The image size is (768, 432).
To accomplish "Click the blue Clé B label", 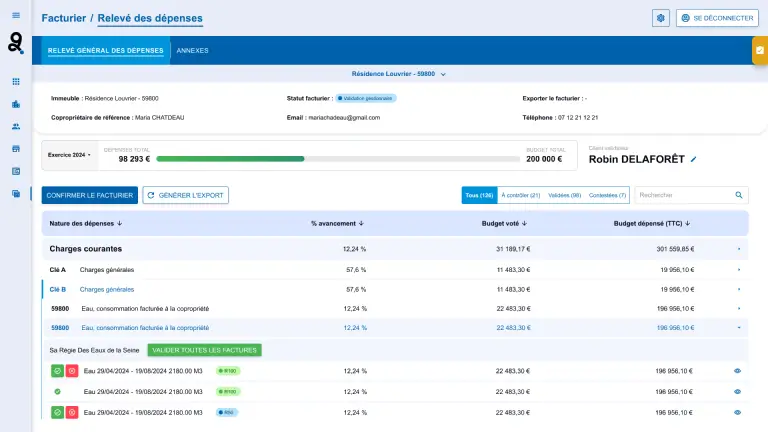I will [x=57, y=289].
